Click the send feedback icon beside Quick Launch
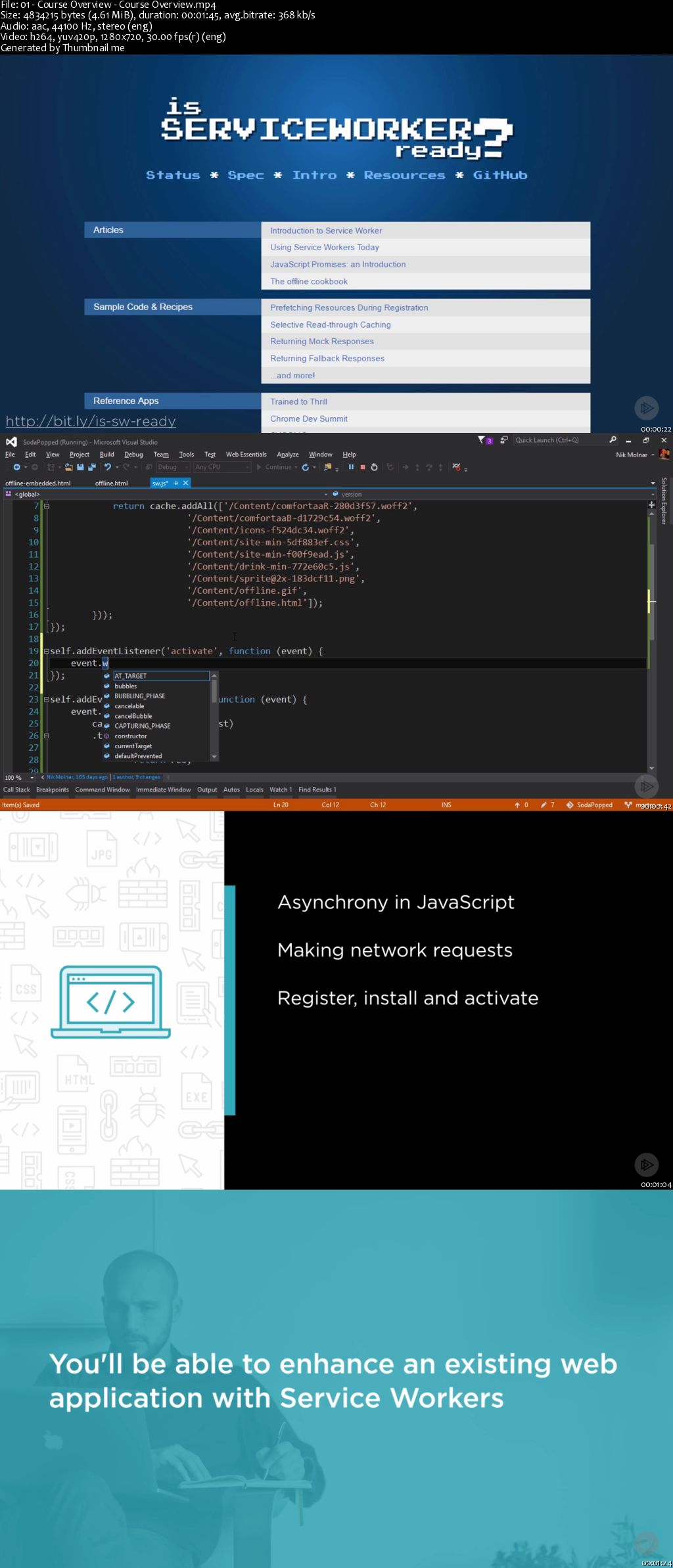This screenshot has width=673, height=1568. point(503,440)
